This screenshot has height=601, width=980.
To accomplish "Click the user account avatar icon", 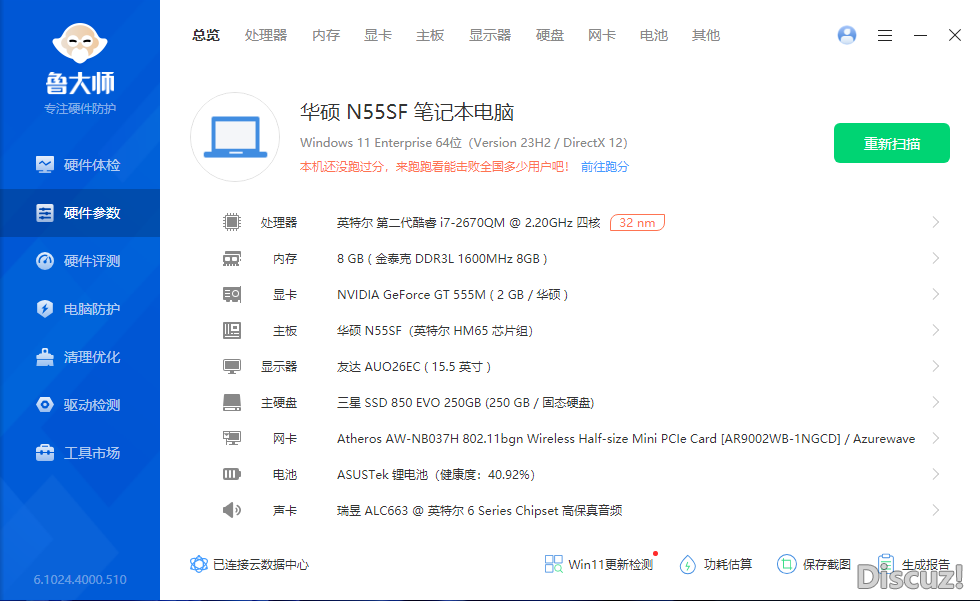I will [x=847, y=35].
